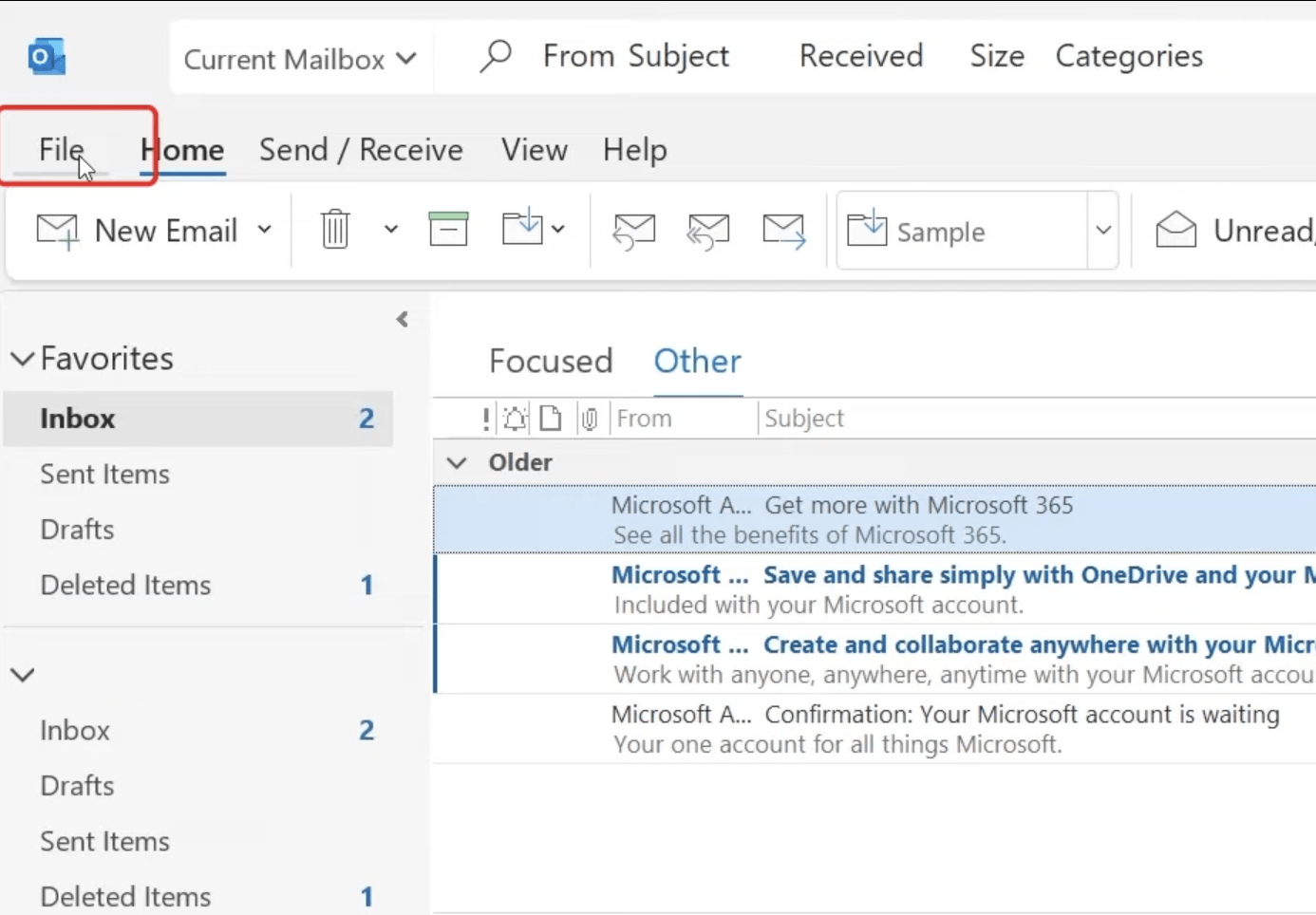Click the search magnifier icon
Image resolution: width=1316 pixels, height=915 pixels.
click(x=495, y=56)
